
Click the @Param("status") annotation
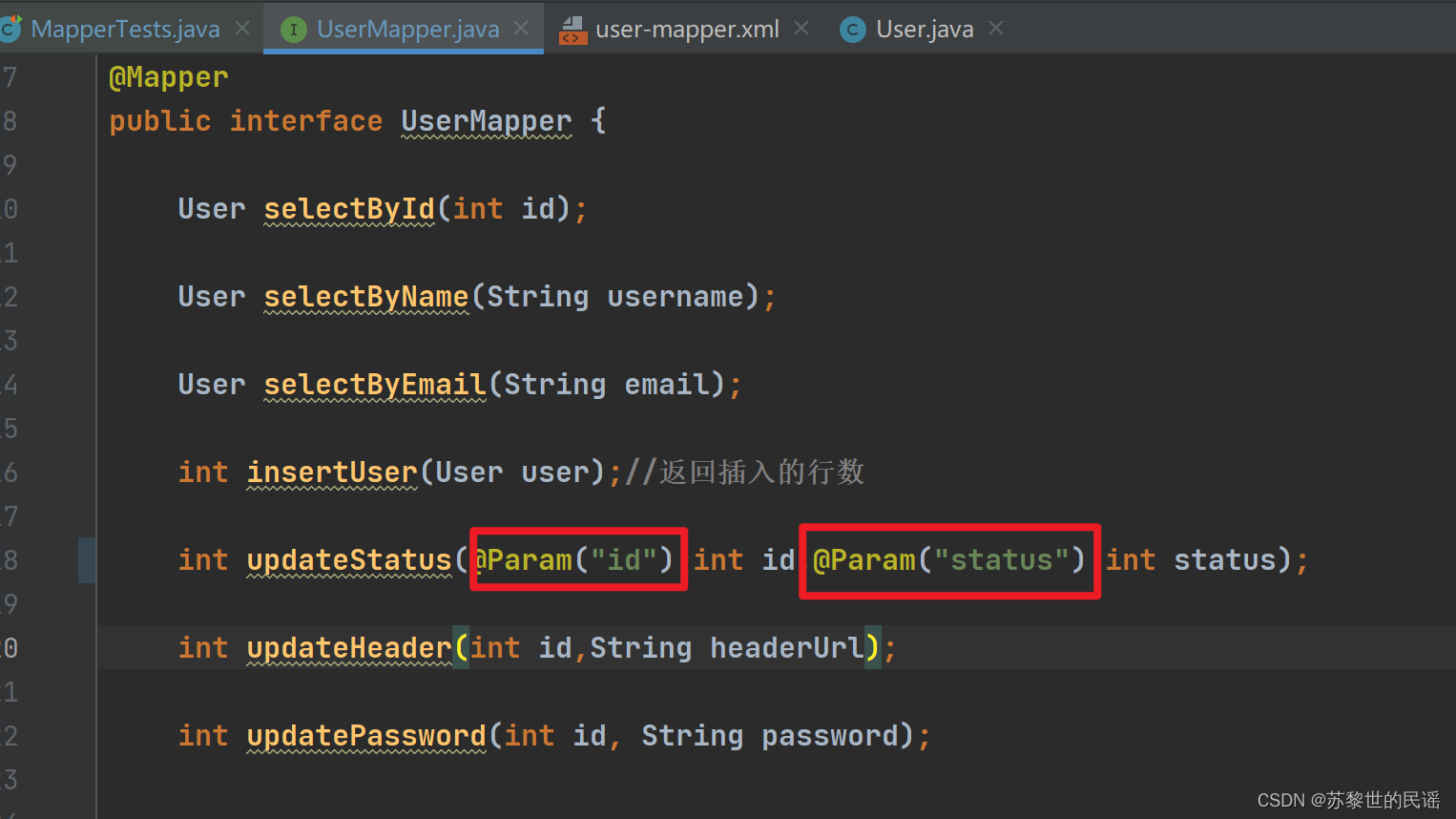(947, 560)
